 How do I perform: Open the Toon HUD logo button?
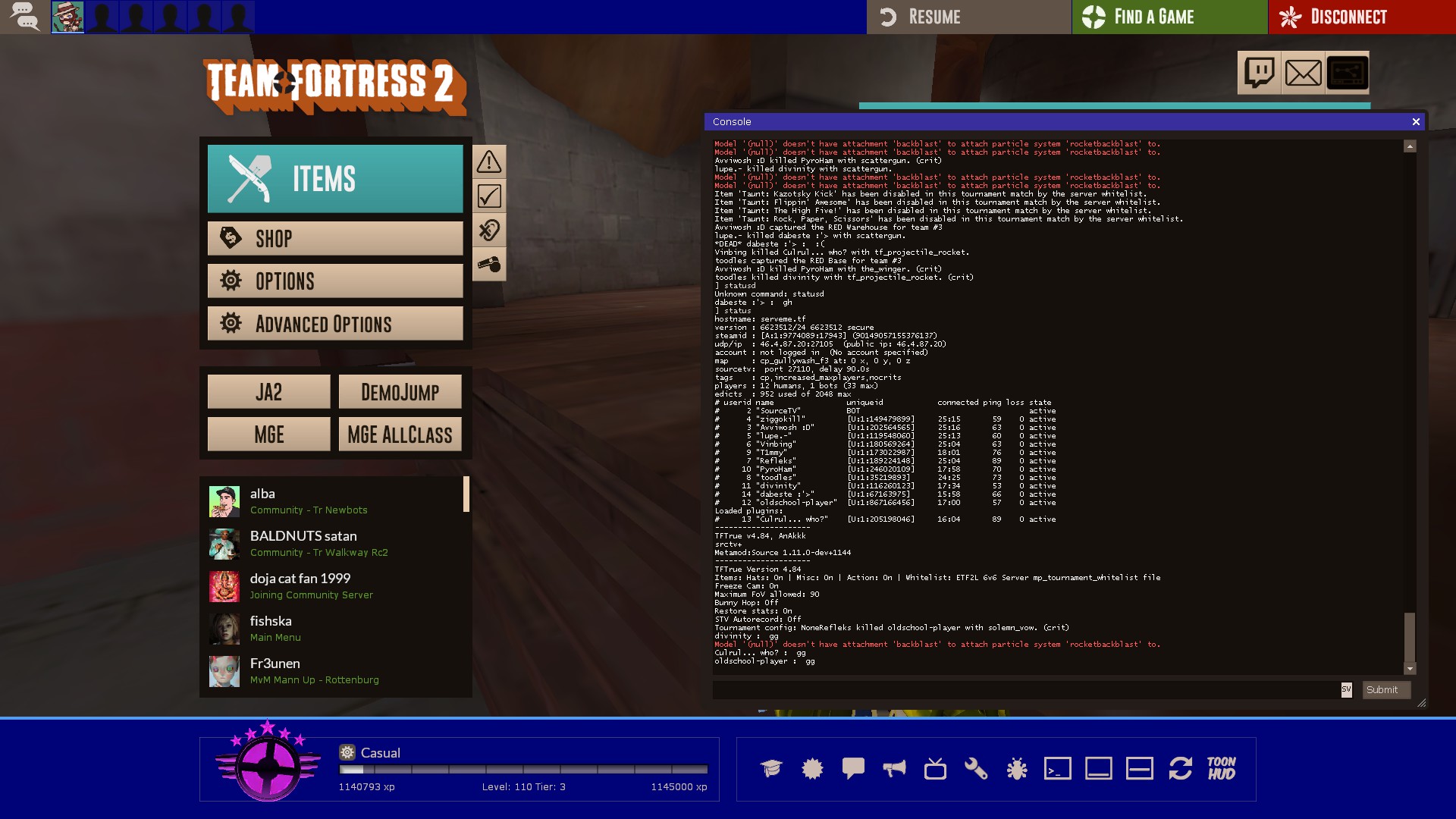[1222, 769]
